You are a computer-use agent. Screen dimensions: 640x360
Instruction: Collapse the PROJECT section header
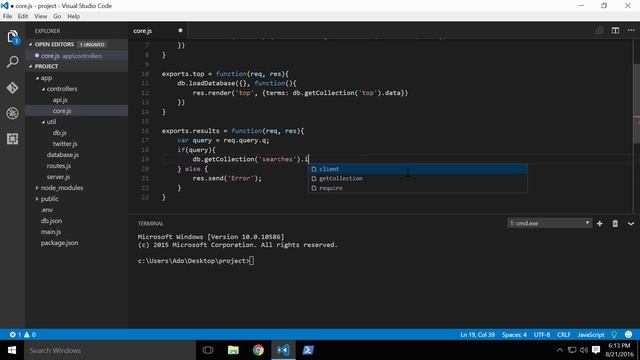point(31,66)
